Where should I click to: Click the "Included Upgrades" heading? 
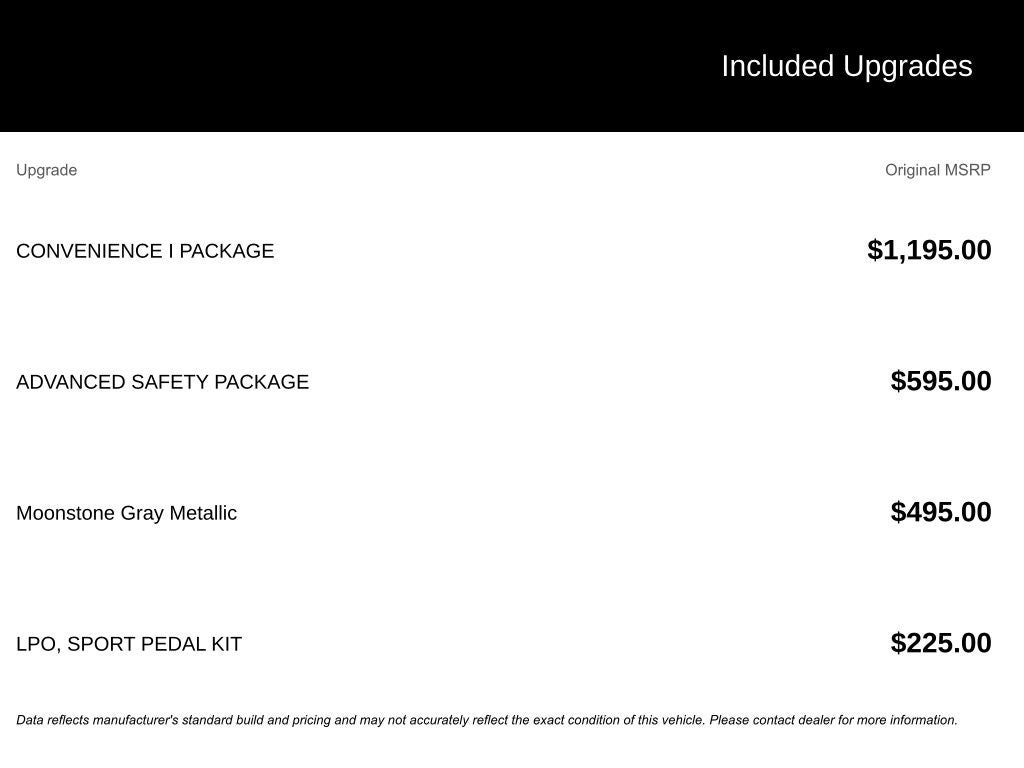coord(846,66)
